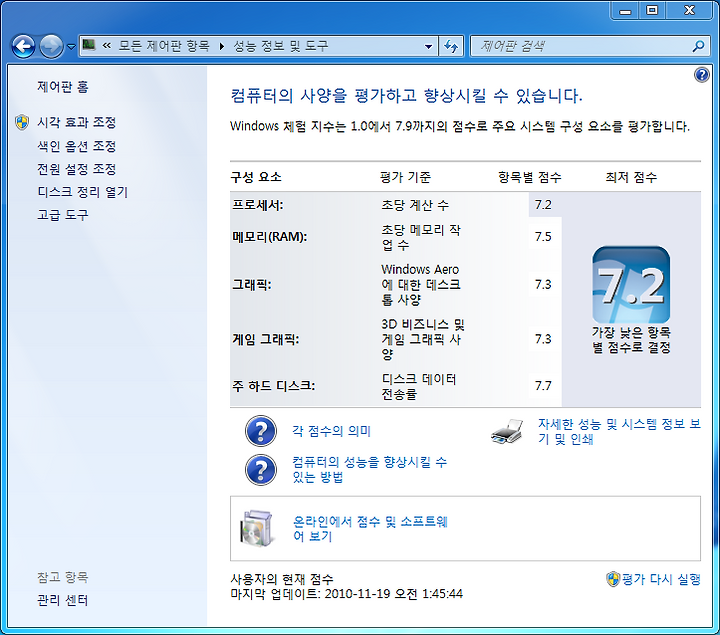The height and width of the screenshot is (635, 720).
Task: Expand arrow after 모든 제어판 항목
Action: [222, 46]
